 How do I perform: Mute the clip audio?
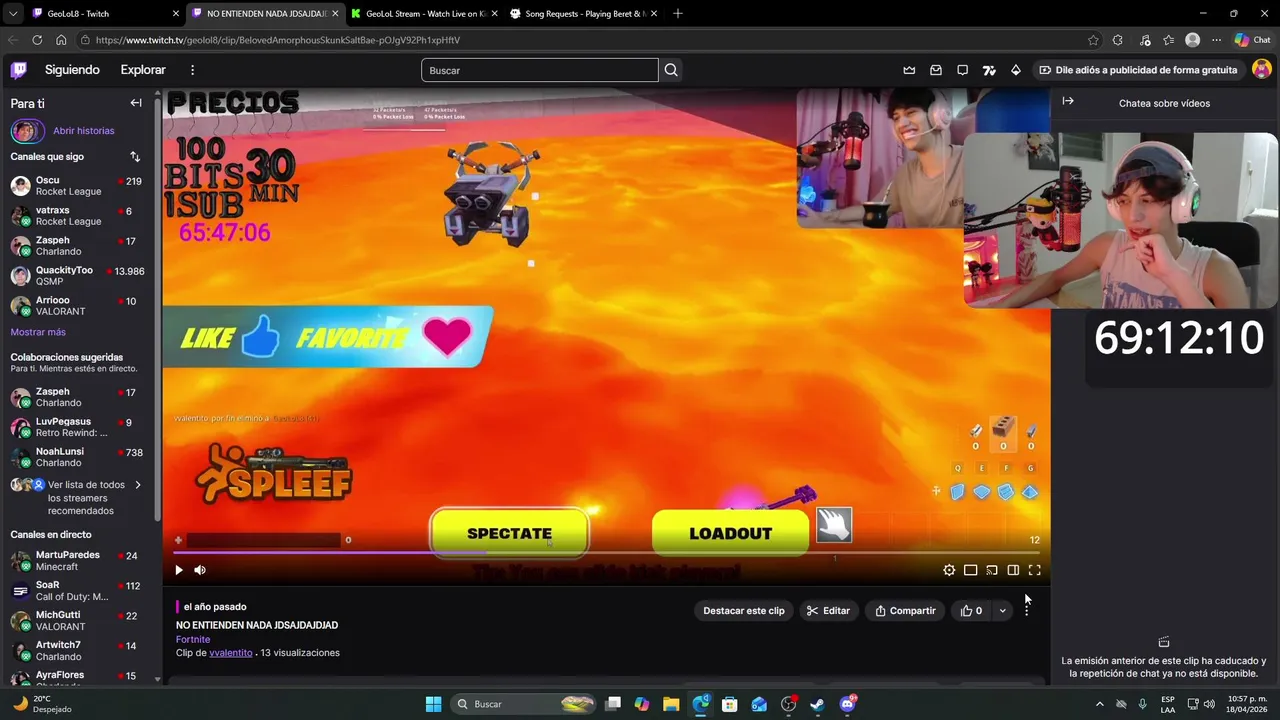point(200,570)
